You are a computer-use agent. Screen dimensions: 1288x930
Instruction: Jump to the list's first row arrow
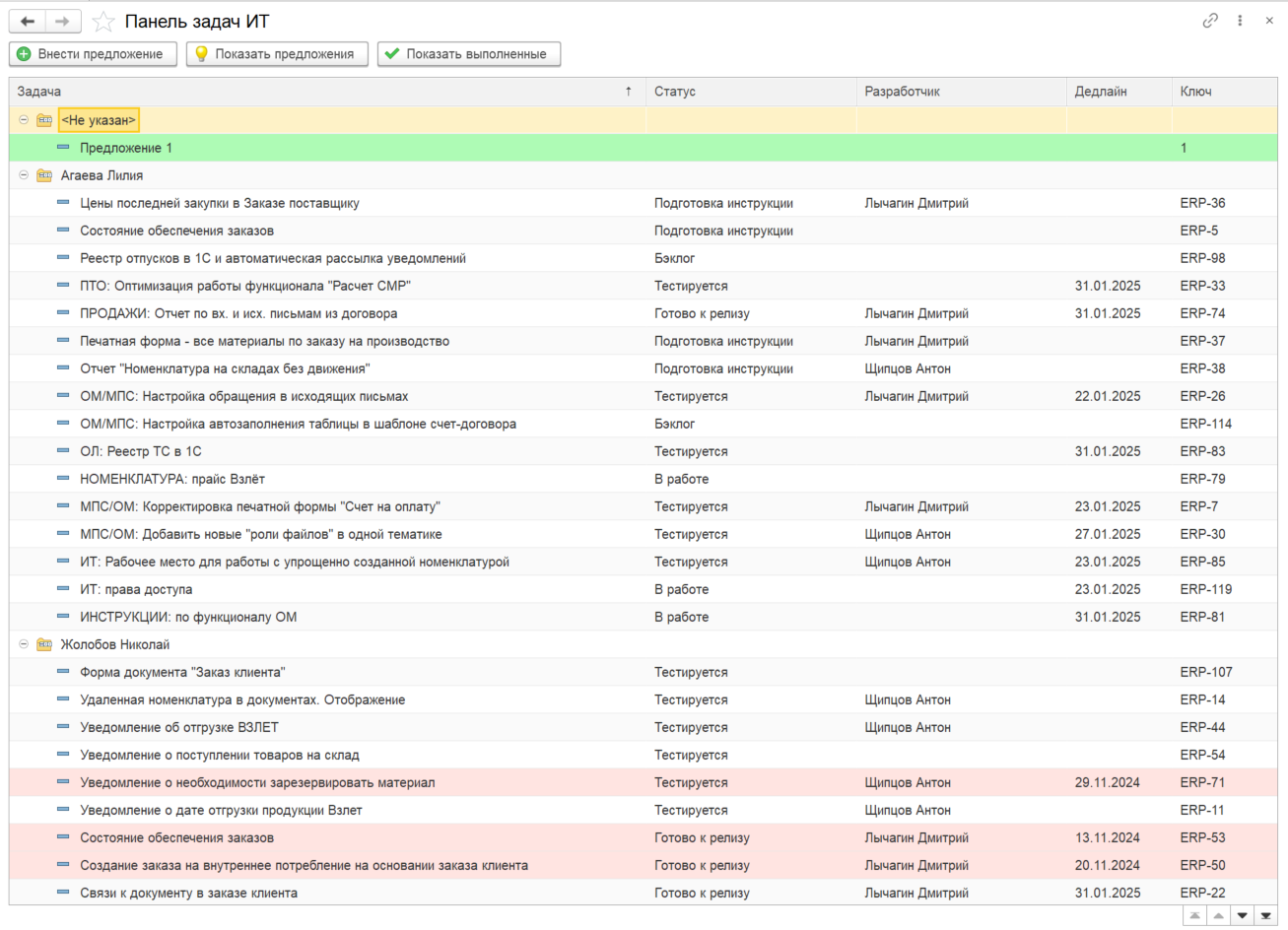click(1195, 916)
